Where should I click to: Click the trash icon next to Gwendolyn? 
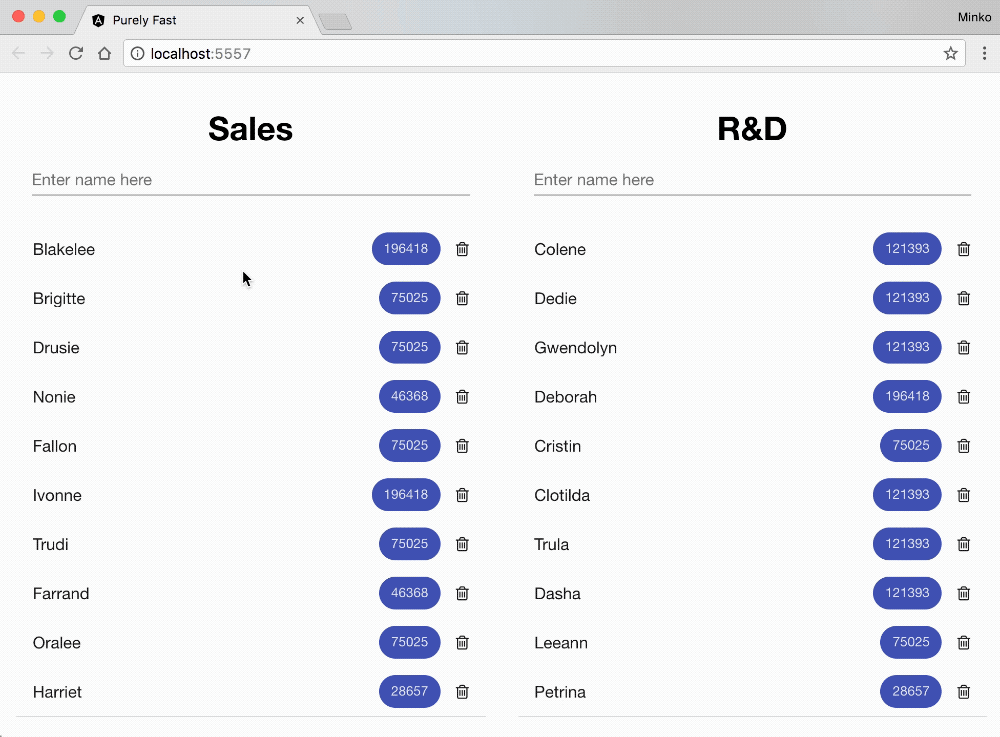[x=964, y=347]
